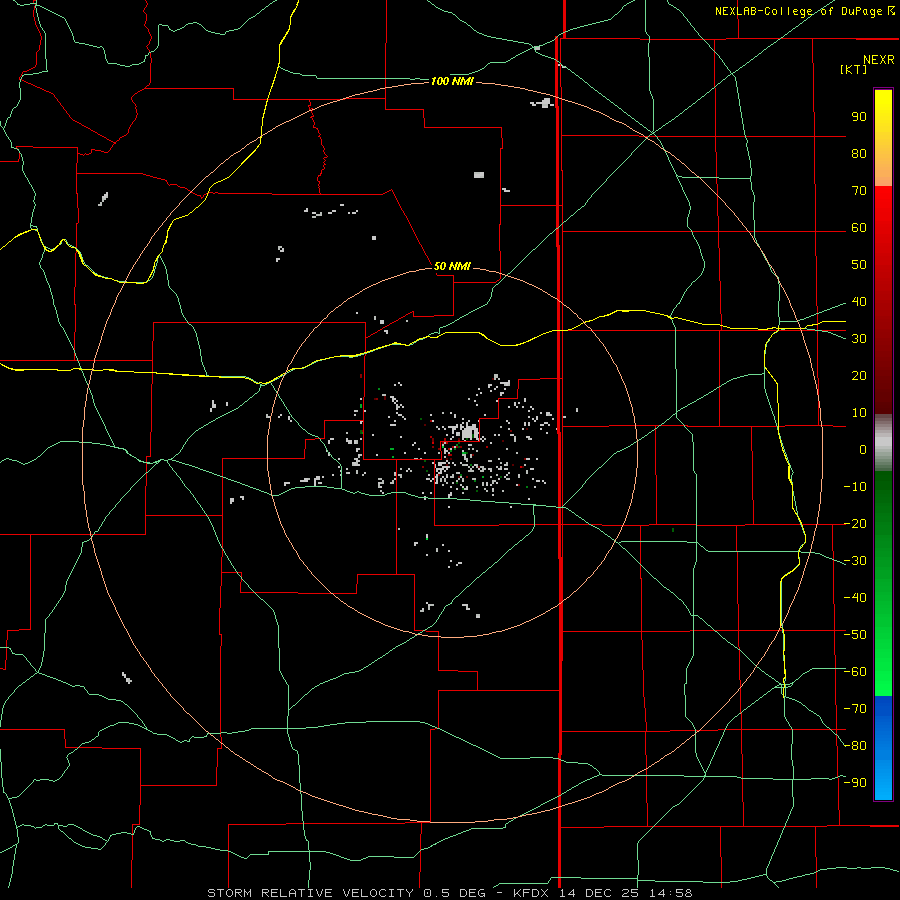Click the positive 60 knot scale label
The image size is (900, 900).
point(859,228)
